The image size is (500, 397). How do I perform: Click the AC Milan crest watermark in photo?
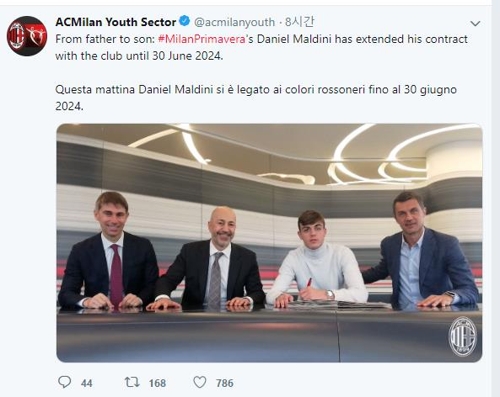463,336
